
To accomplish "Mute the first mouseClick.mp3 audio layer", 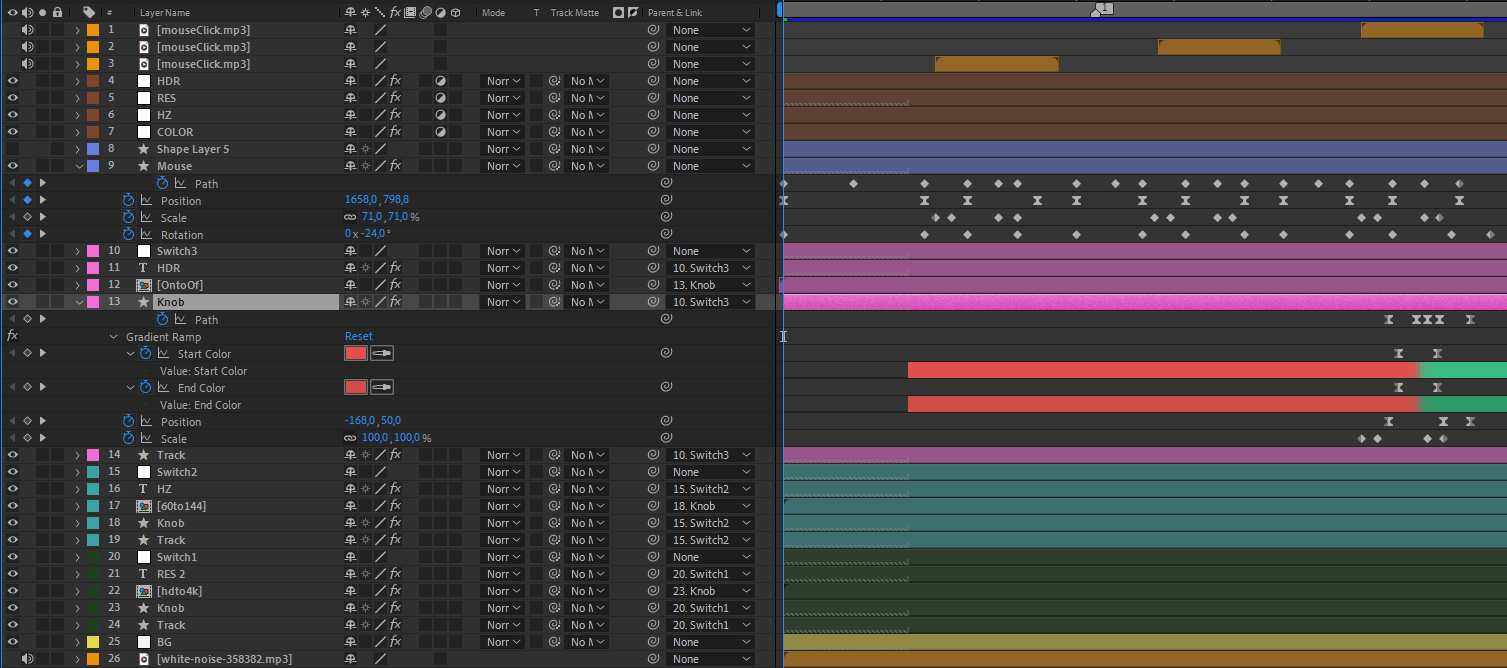I will (x=27, y=30).
